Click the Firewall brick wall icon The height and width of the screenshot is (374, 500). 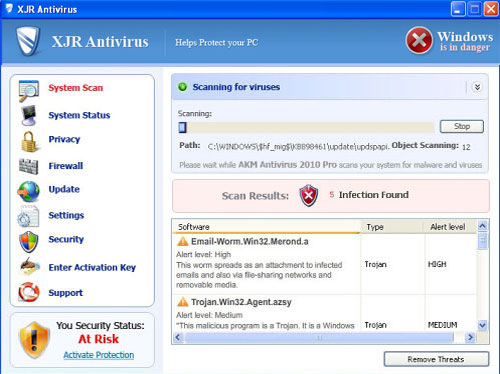coord(29,166)
